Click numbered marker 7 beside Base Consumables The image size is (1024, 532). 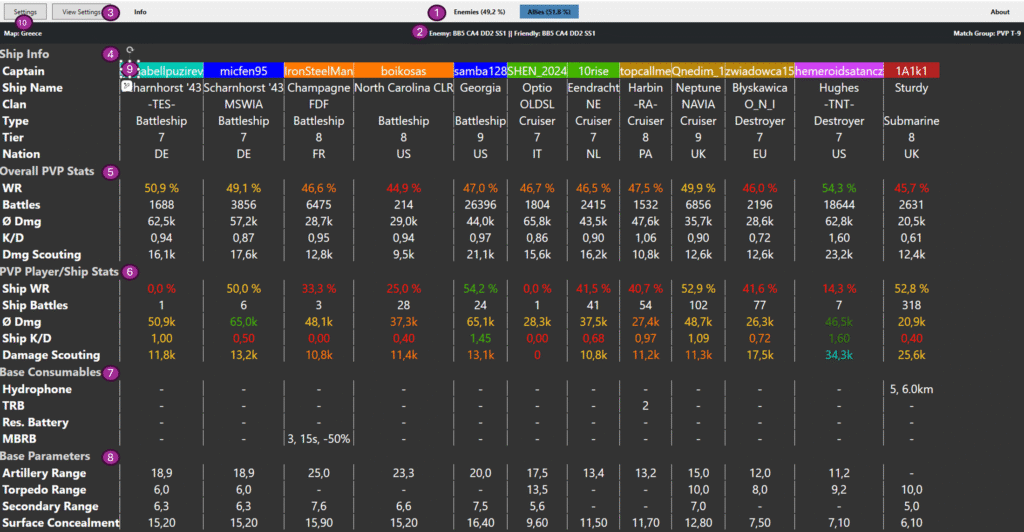click(111, 373)
